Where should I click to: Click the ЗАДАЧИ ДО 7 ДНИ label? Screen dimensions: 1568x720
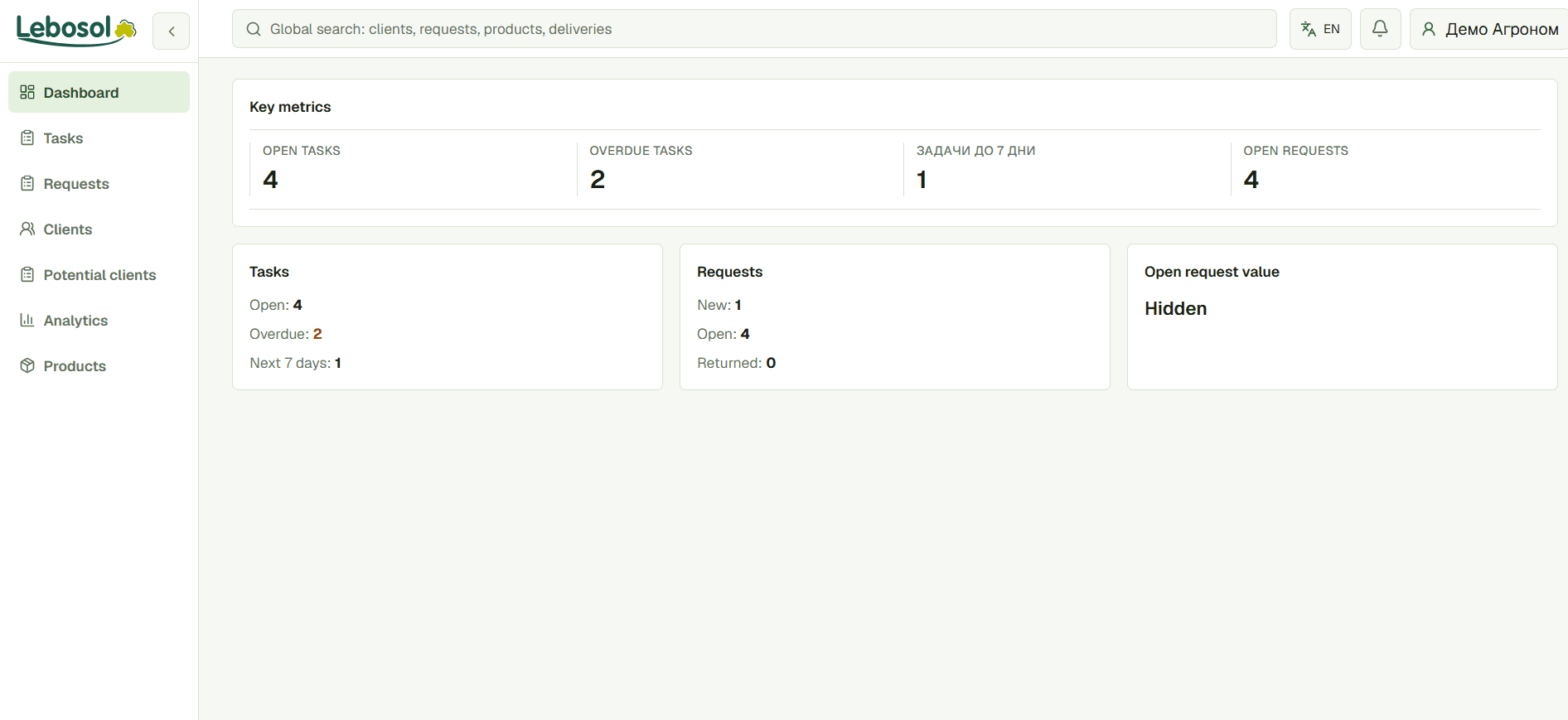975,151
